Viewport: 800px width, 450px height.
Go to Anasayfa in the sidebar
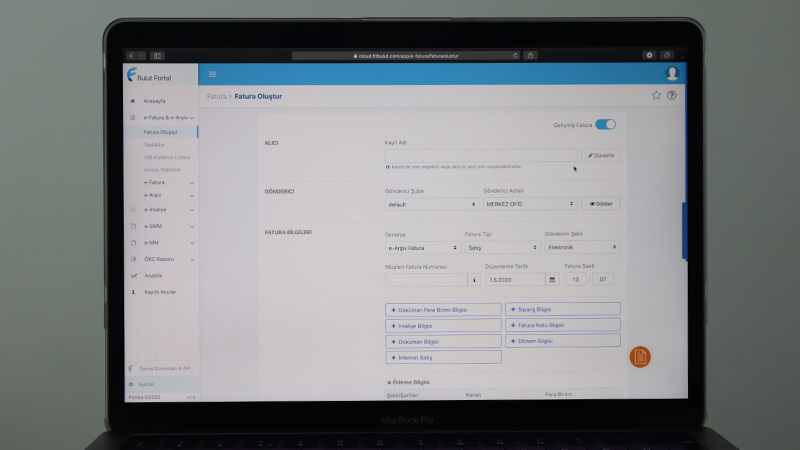155,101
